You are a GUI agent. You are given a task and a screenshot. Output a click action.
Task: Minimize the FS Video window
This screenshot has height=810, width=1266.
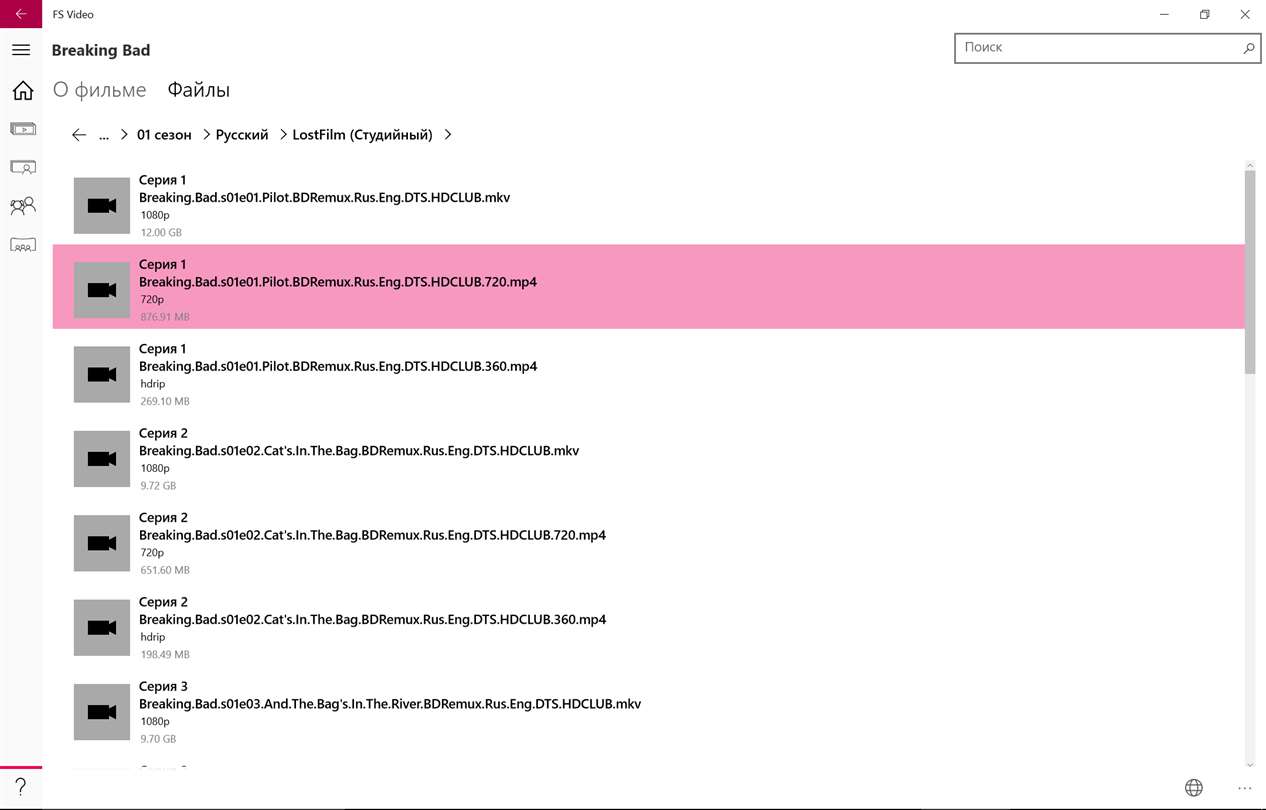coord(1164,14)
